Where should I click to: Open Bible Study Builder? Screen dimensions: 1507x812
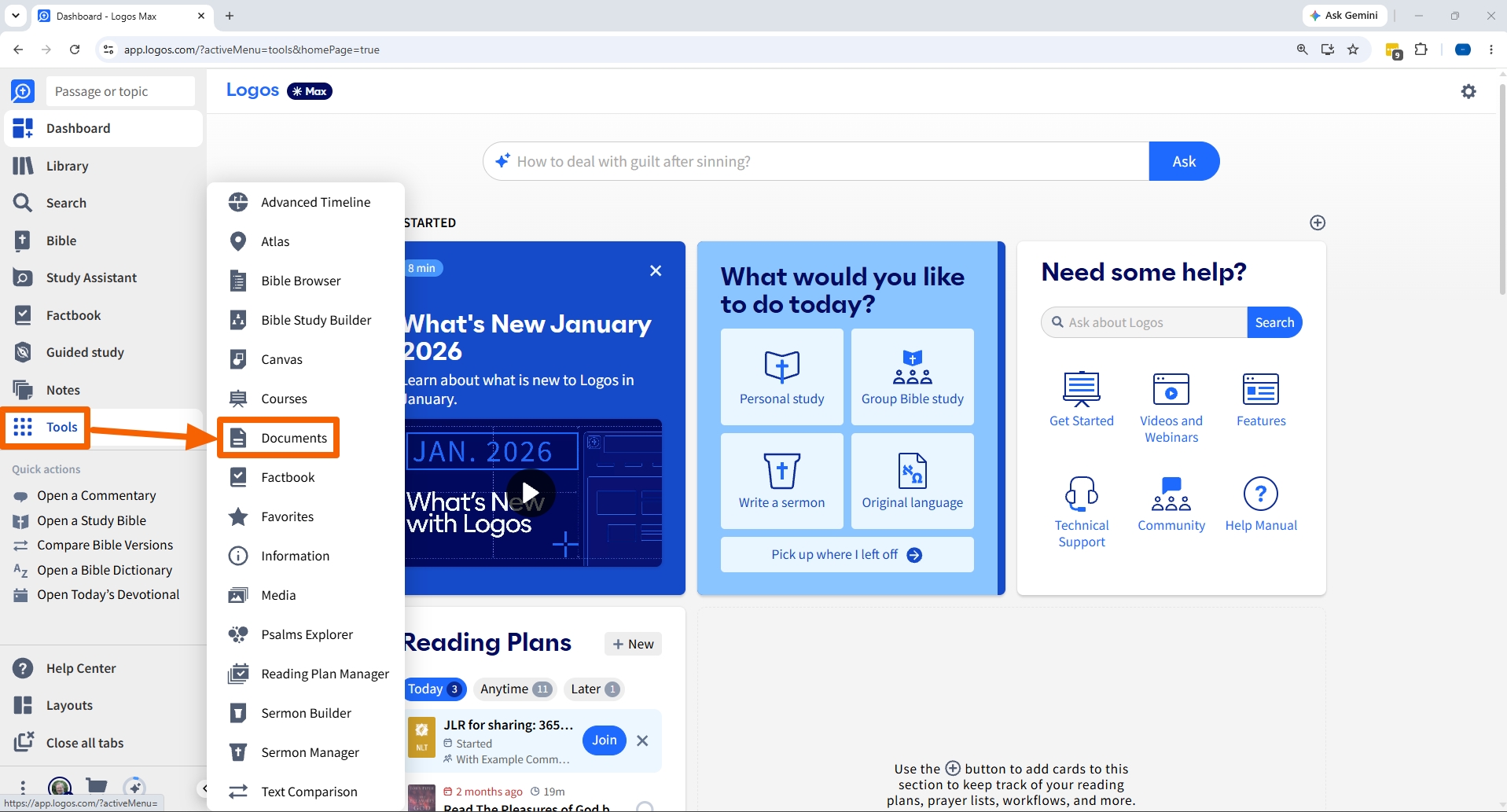pyautogui.click(x=306, y=320)
